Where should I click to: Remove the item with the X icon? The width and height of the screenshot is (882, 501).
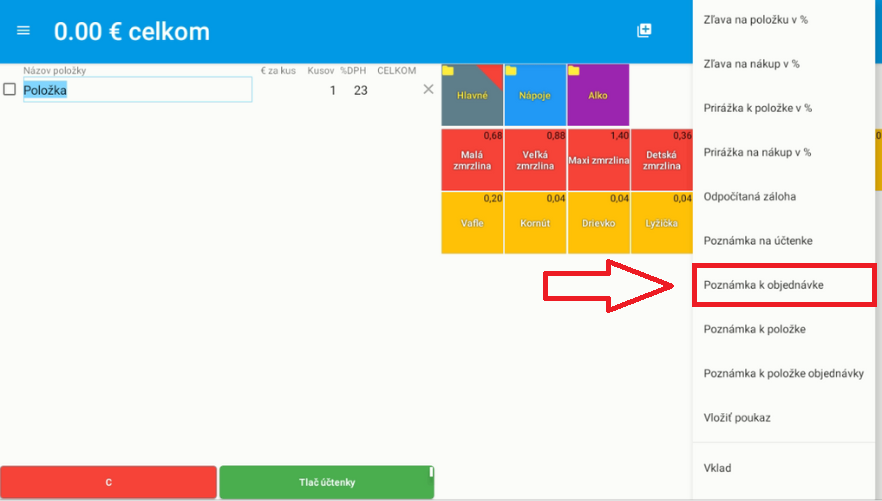click(x=428, y=90)
